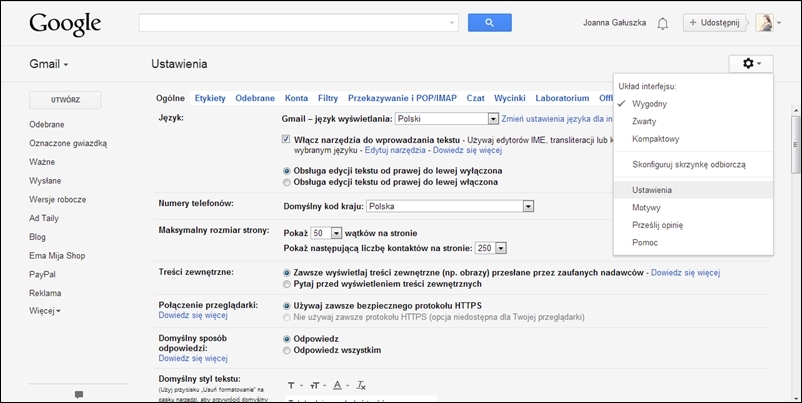
Task: Select Pomoc in gear menu
Action: point(693,242)
